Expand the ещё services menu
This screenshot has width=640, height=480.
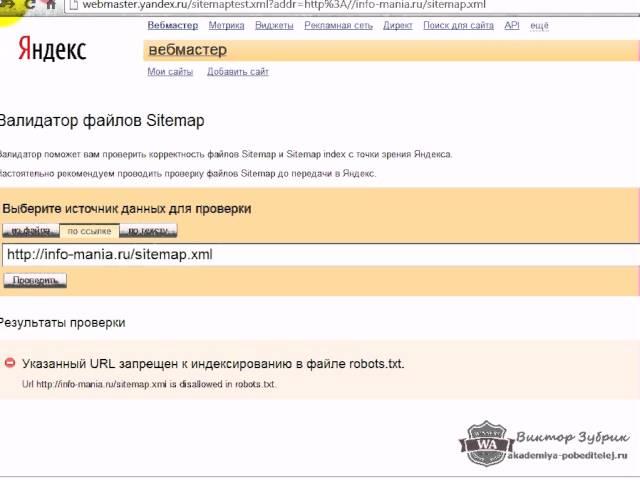[539, 26]
